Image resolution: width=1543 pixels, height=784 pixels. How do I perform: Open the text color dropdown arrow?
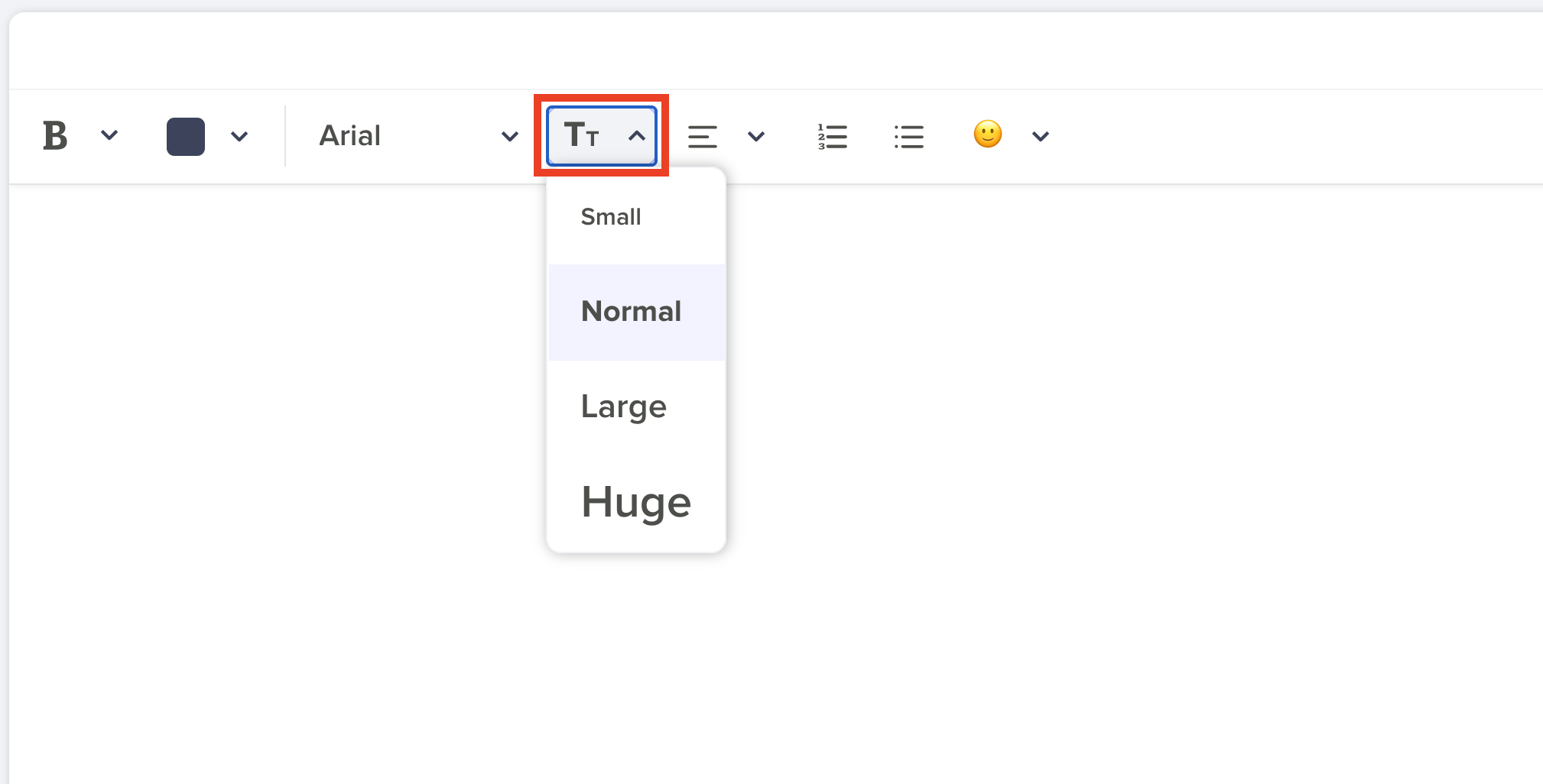(x=239, y=137)
